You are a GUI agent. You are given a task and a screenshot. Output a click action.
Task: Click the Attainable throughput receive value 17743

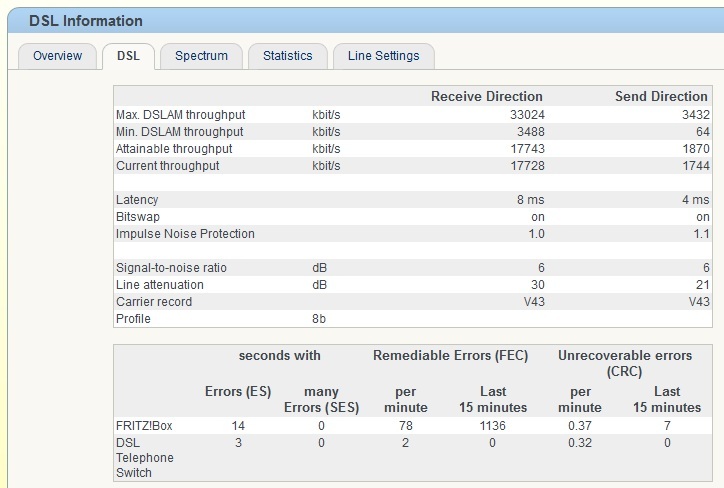(x=527, y=149)
